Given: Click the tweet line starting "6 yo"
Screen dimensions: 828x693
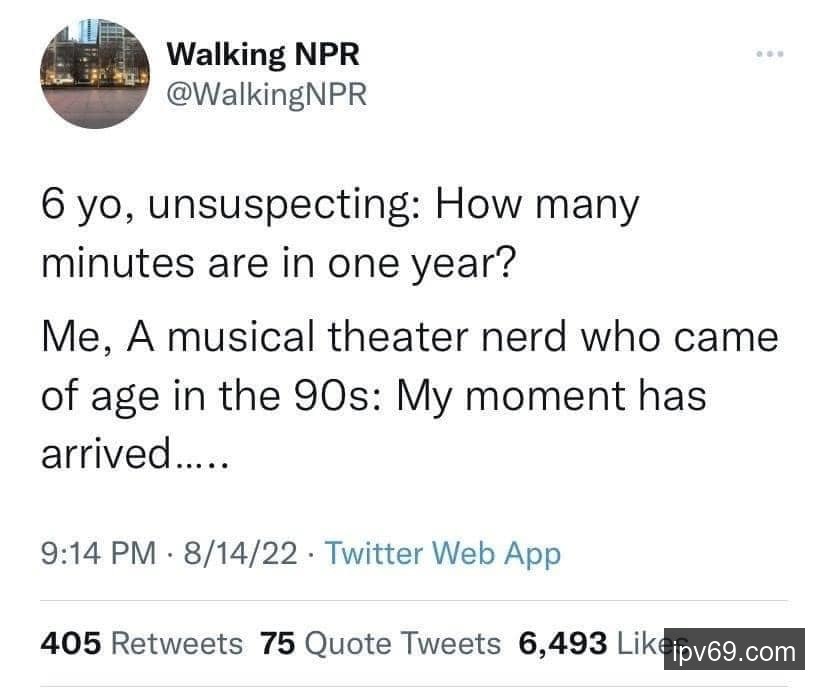Looking at the screenshot, I should (340, 206).
